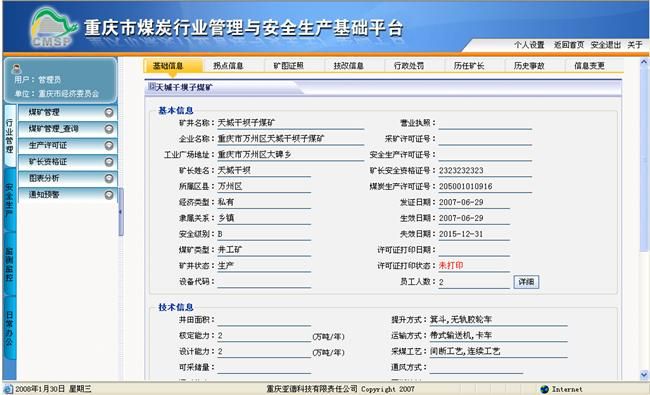The image size is (650, 395).
Task: Click 煤矿类型 value 井工矿
Action: [x=230, y=250]
